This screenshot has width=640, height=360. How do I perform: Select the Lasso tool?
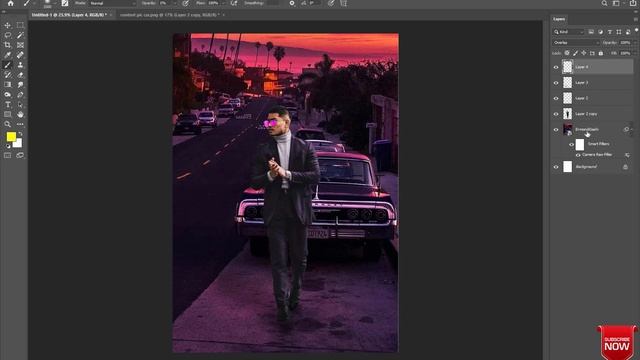click(x=7, y=35)
